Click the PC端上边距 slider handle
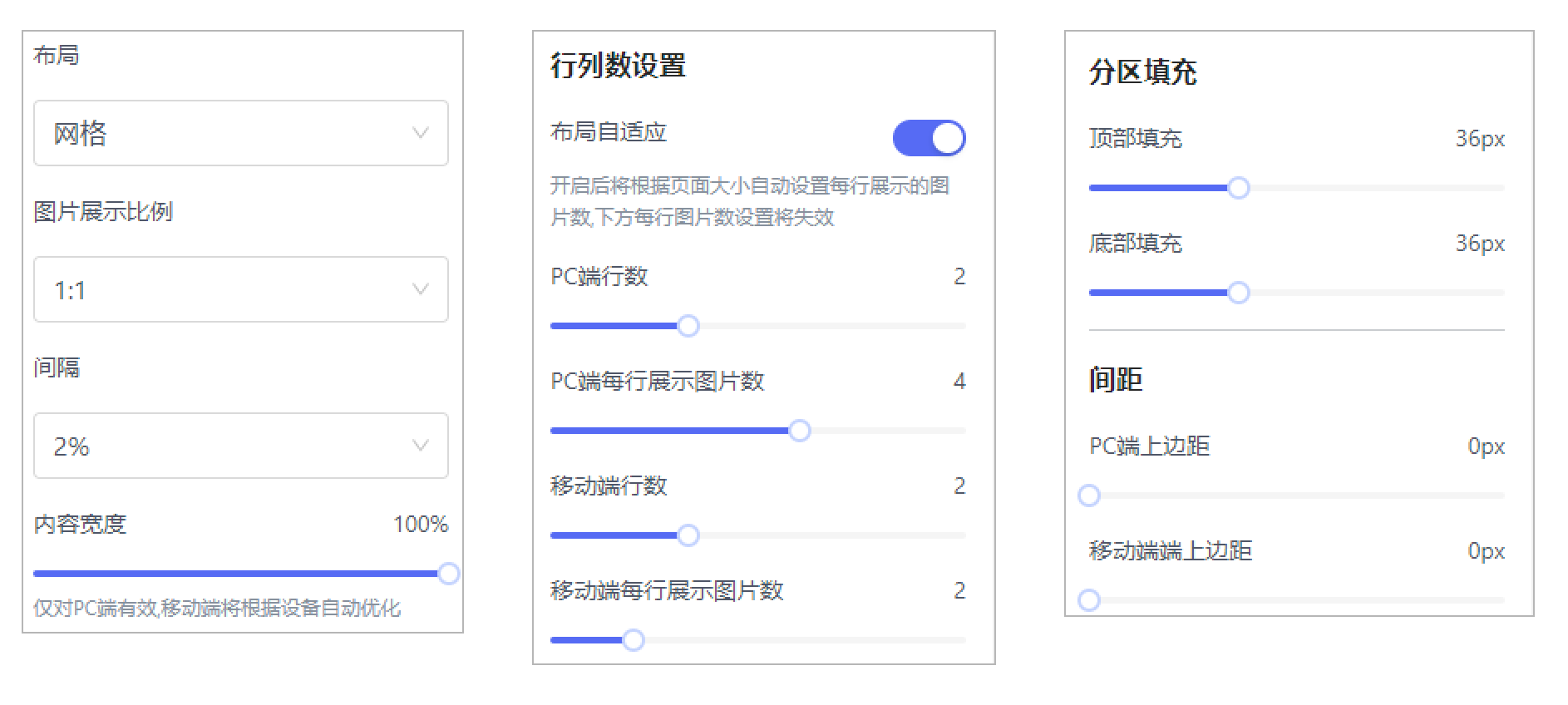 click(x=1089, y=495)
